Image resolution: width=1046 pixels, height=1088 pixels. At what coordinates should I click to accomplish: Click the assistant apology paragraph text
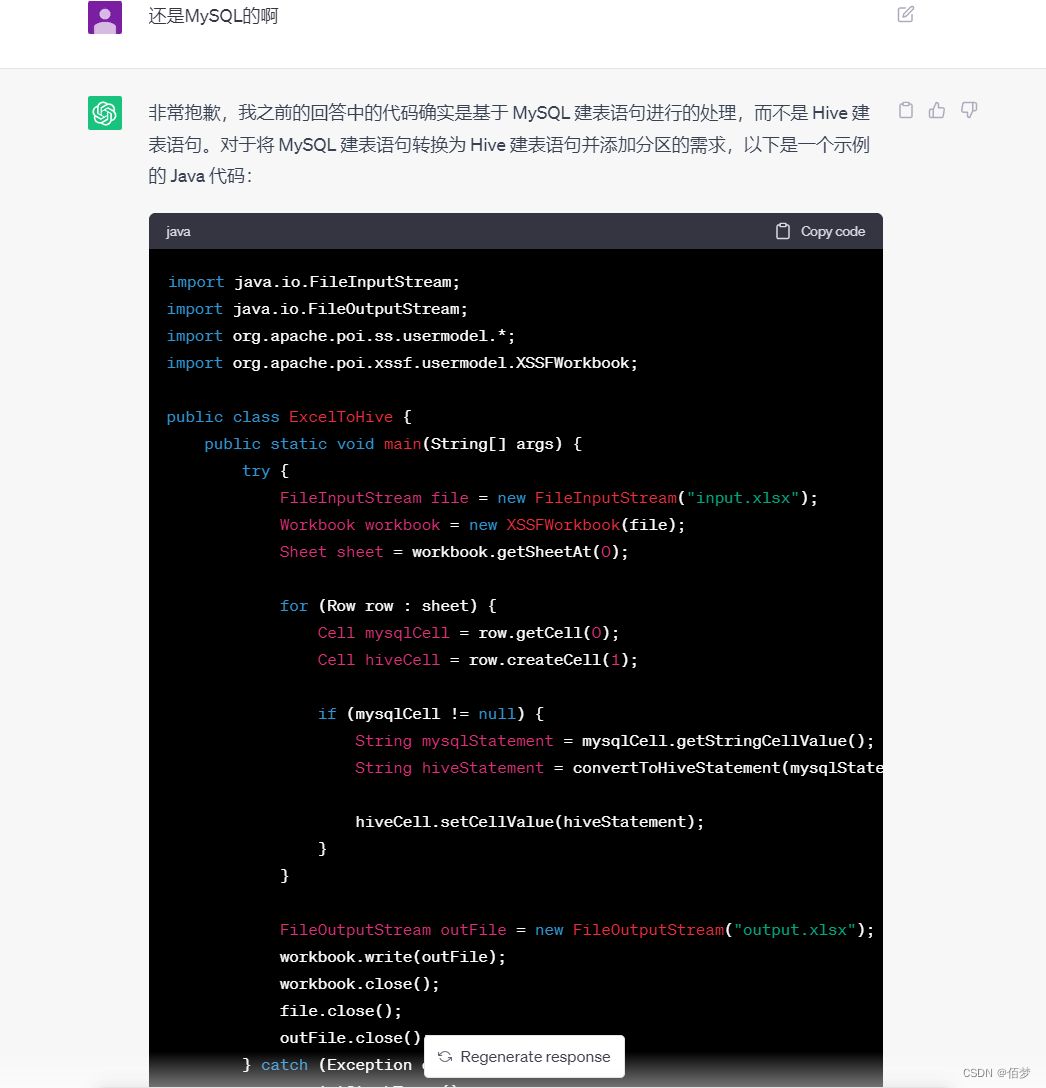(x=509, y=144)
